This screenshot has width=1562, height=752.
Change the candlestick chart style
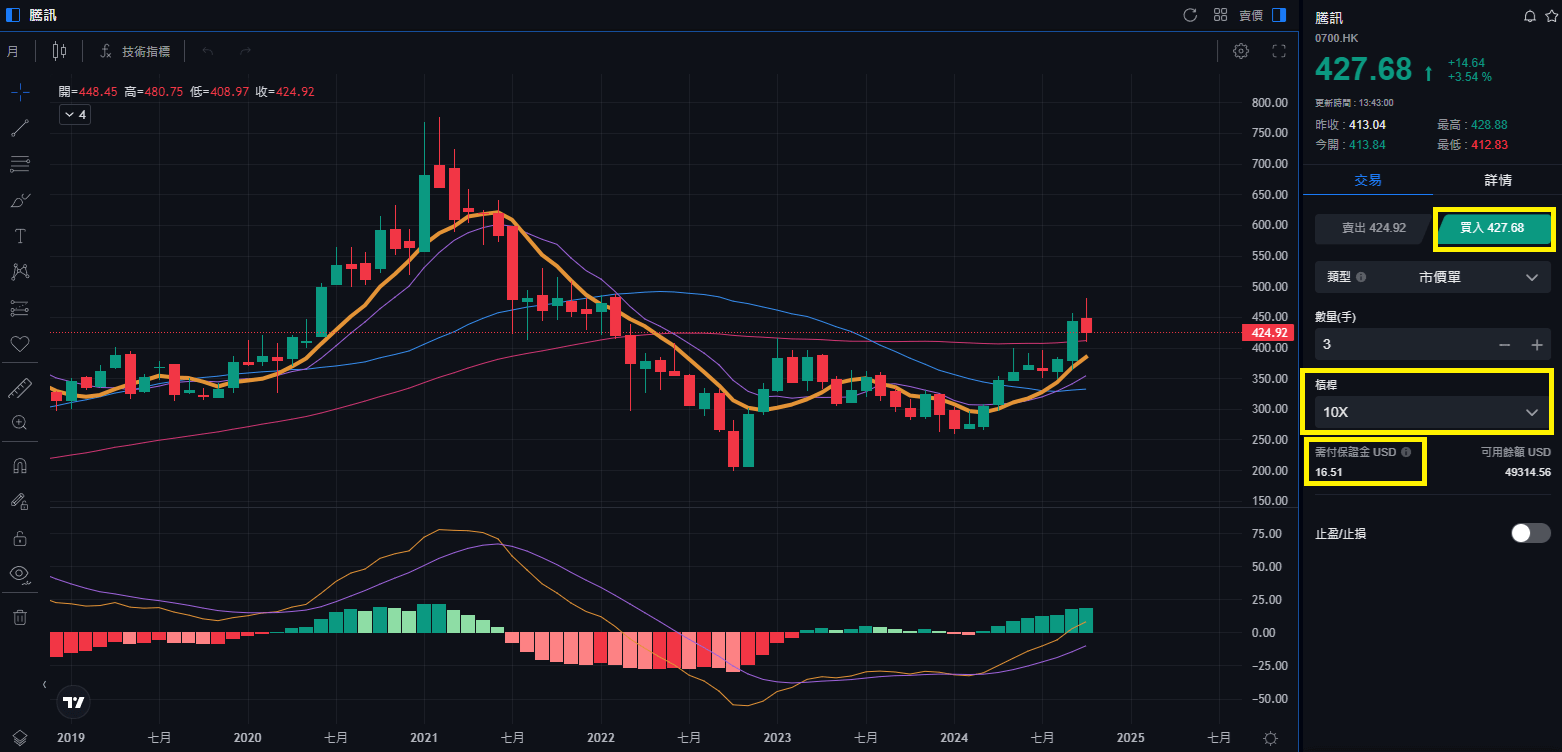(59, 51)
